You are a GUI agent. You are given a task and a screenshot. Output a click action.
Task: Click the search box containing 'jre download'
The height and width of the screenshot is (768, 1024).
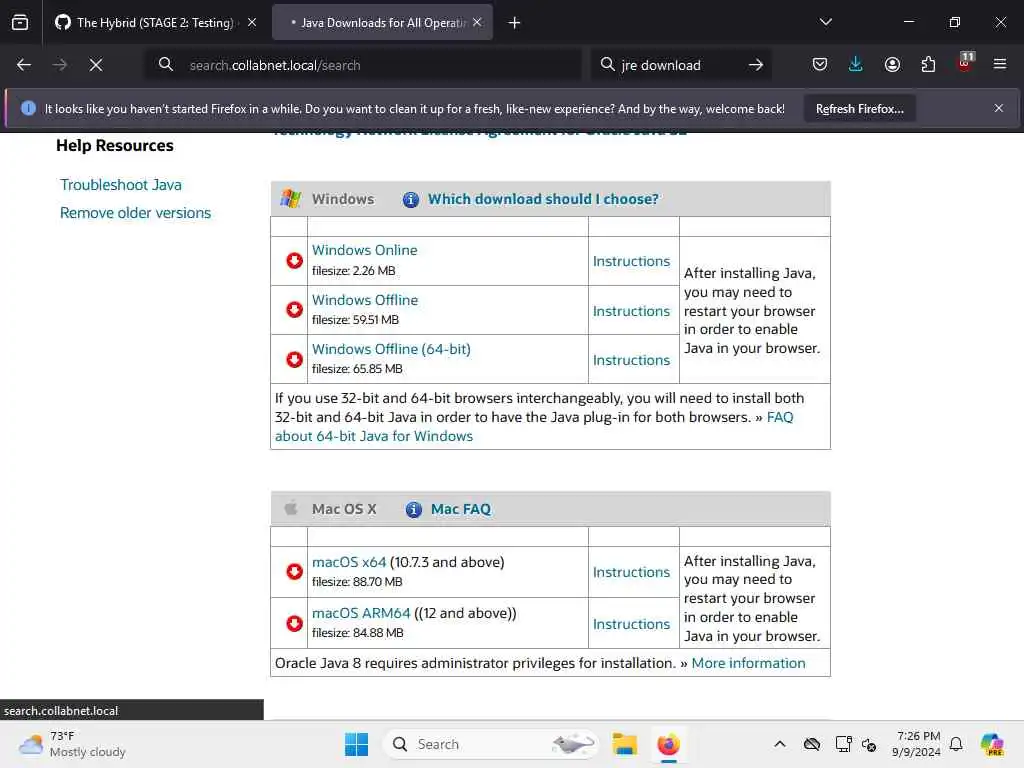click(679, 65)
